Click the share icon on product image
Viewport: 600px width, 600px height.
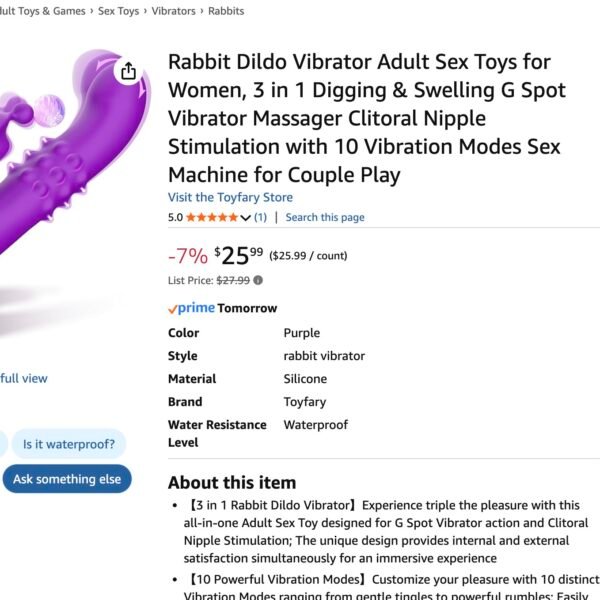128,71
